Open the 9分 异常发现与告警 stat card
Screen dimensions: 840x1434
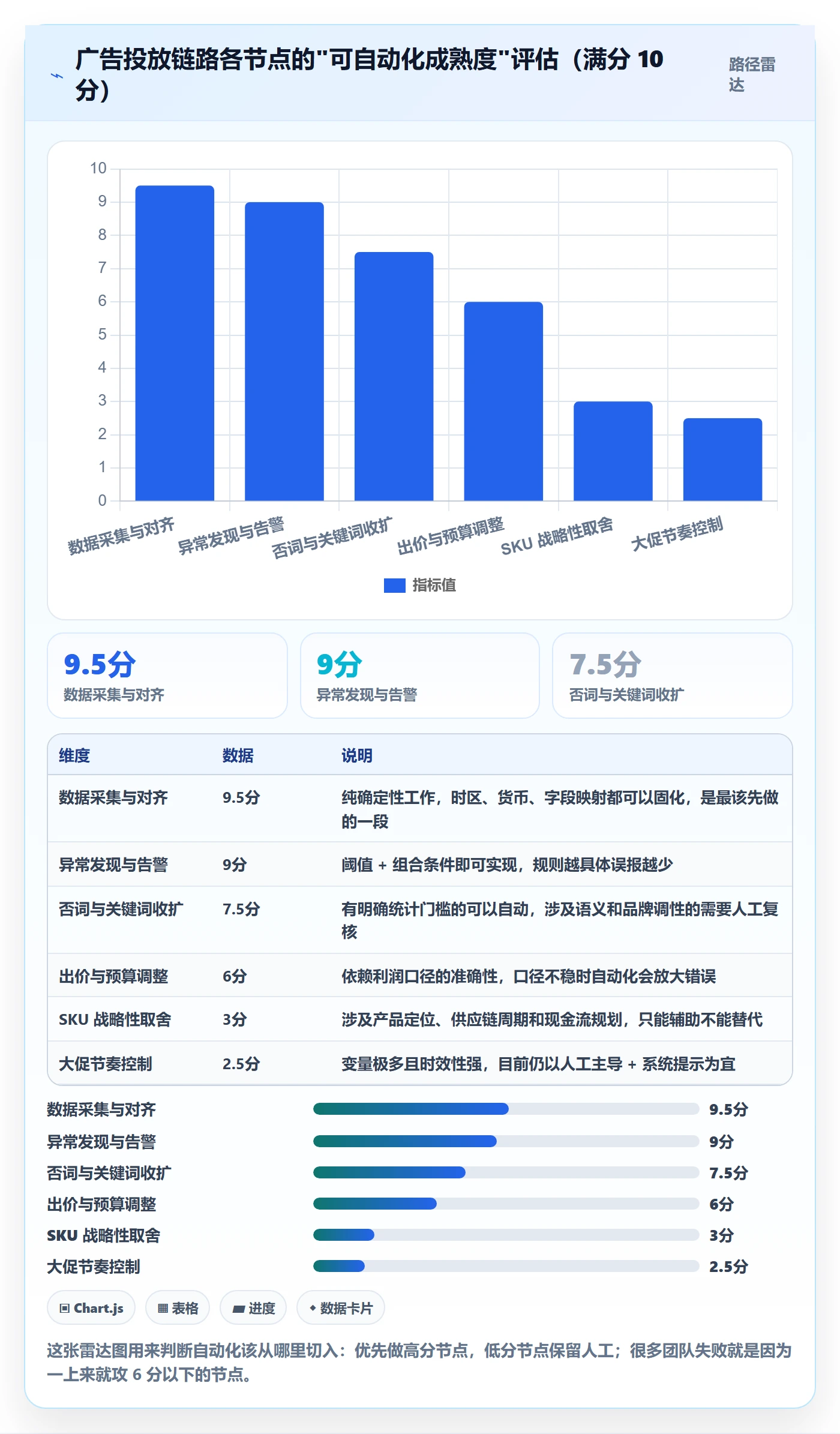[x=420, y=676]
